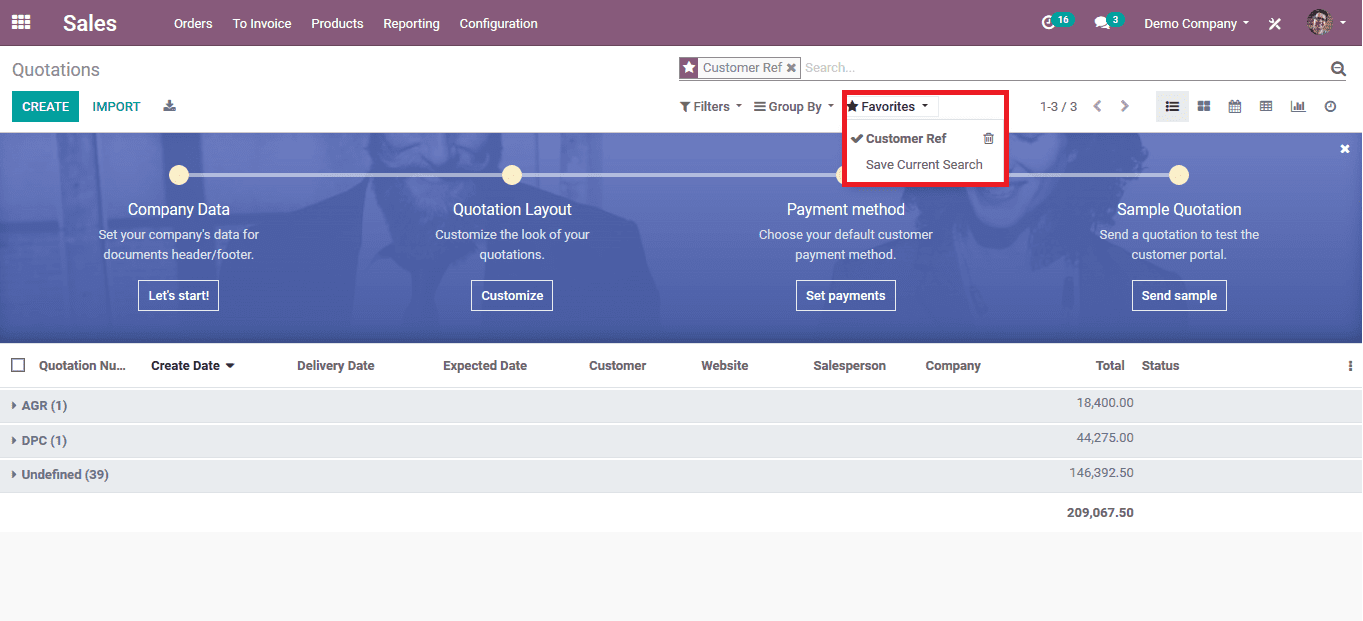Click the Send sample button
Screen dimensions: 1363x621
(1179, 296)
